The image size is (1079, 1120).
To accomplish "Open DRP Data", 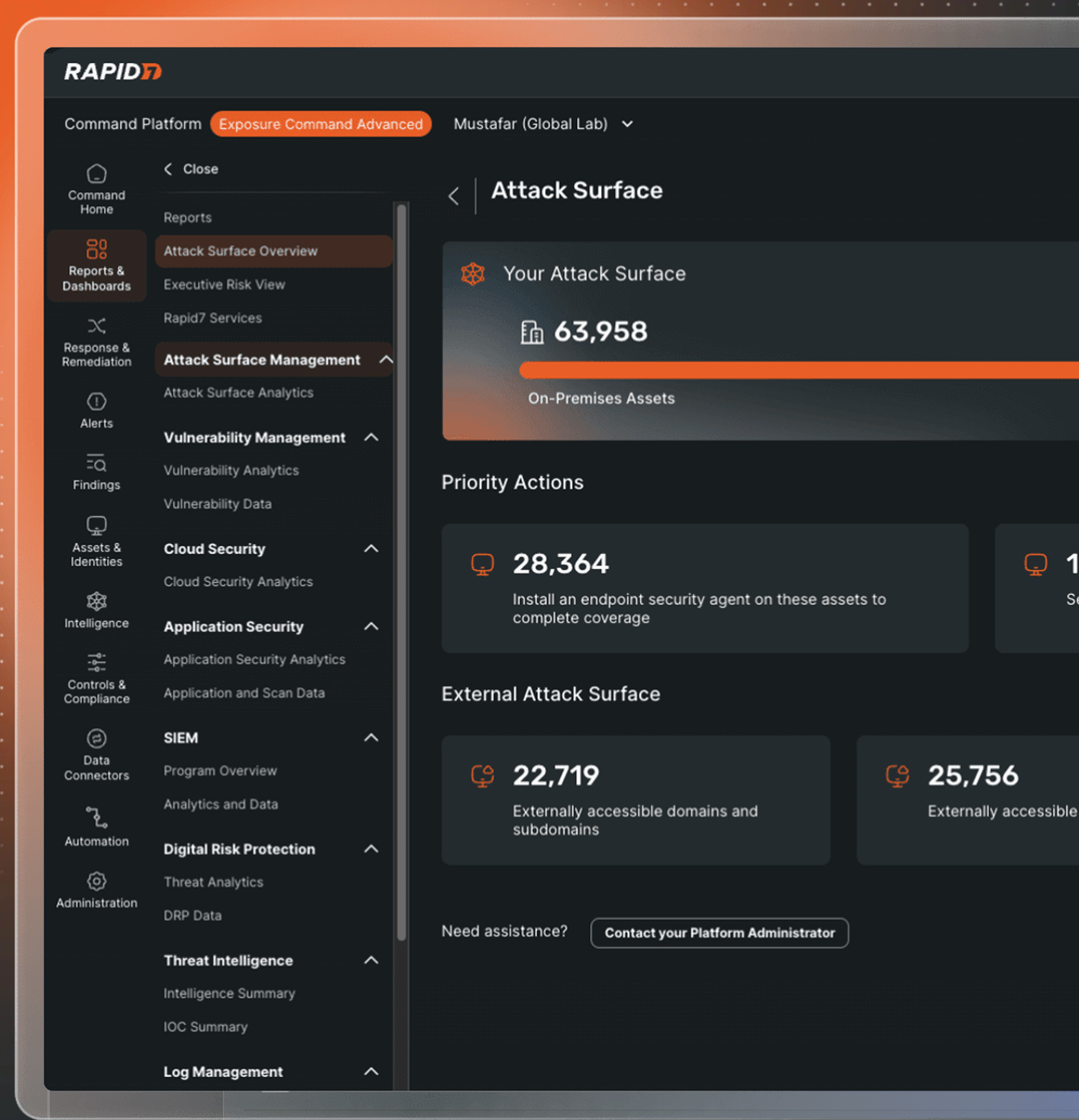I will 192,916.
